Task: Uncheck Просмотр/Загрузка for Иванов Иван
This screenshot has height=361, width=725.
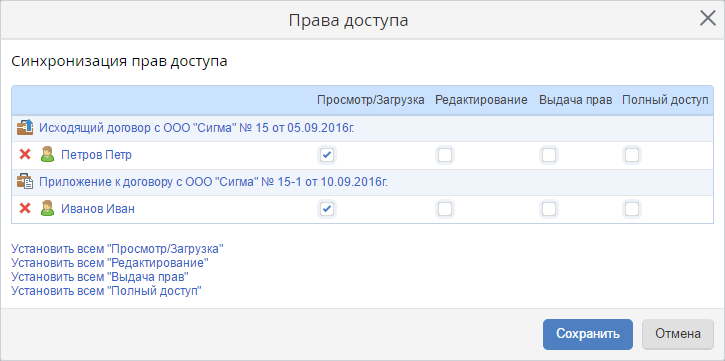Action: pos(327,209)
